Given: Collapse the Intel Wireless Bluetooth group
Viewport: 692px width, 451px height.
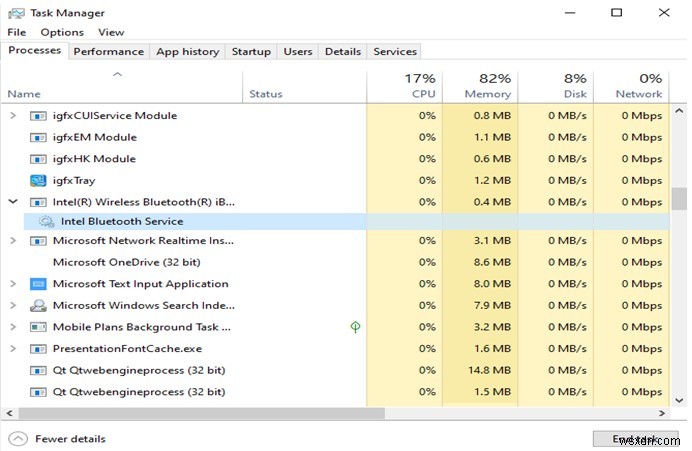Looking at the screenshot, I should (13, 202).
